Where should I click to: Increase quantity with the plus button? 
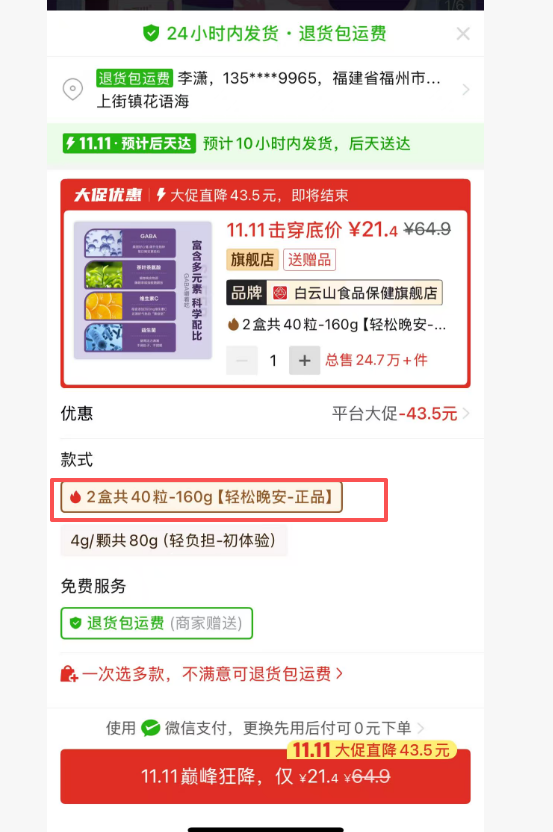[304, 360]
